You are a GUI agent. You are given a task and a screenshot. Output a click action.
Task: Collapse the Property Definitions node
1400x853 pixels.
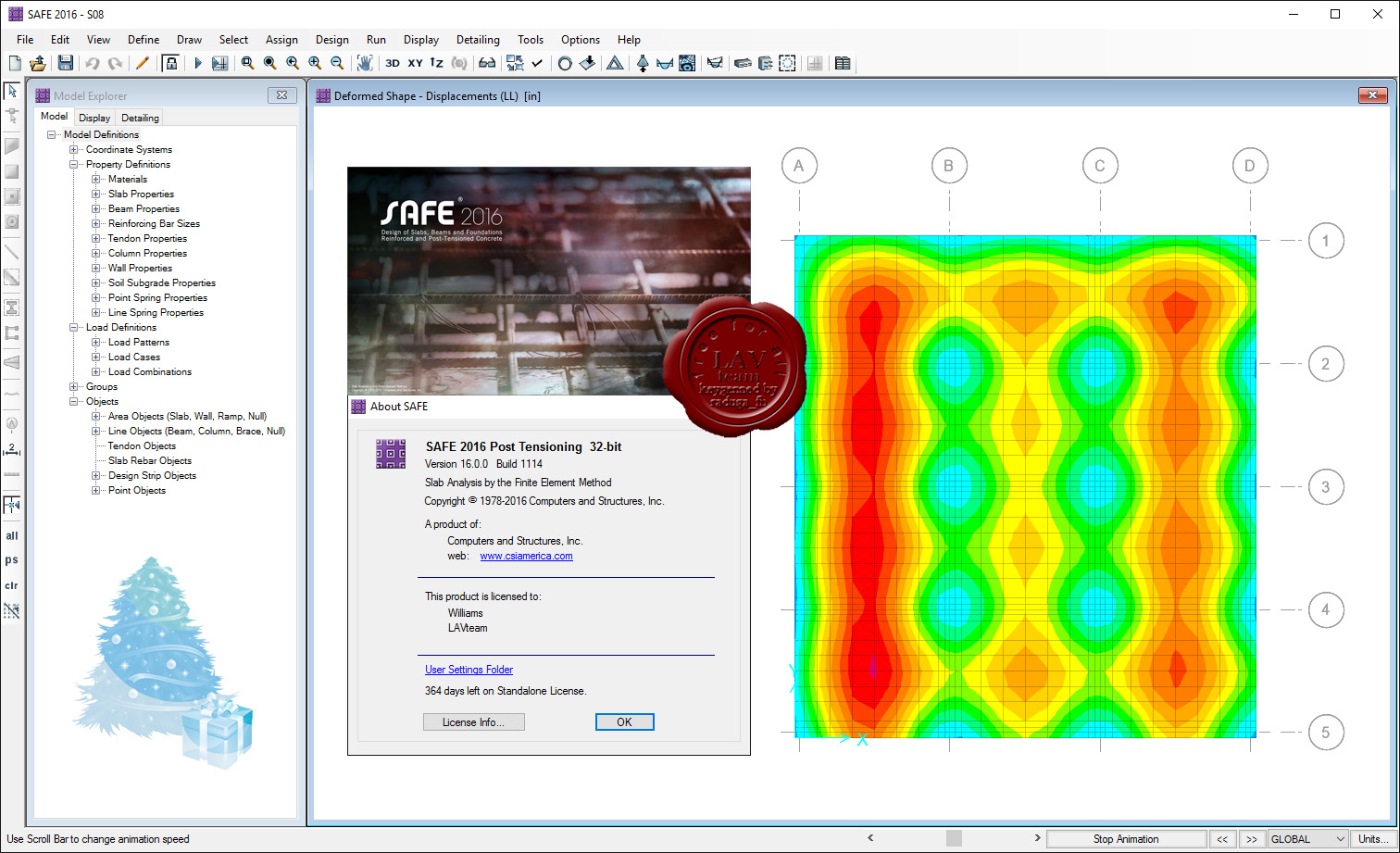coord(74,164)
